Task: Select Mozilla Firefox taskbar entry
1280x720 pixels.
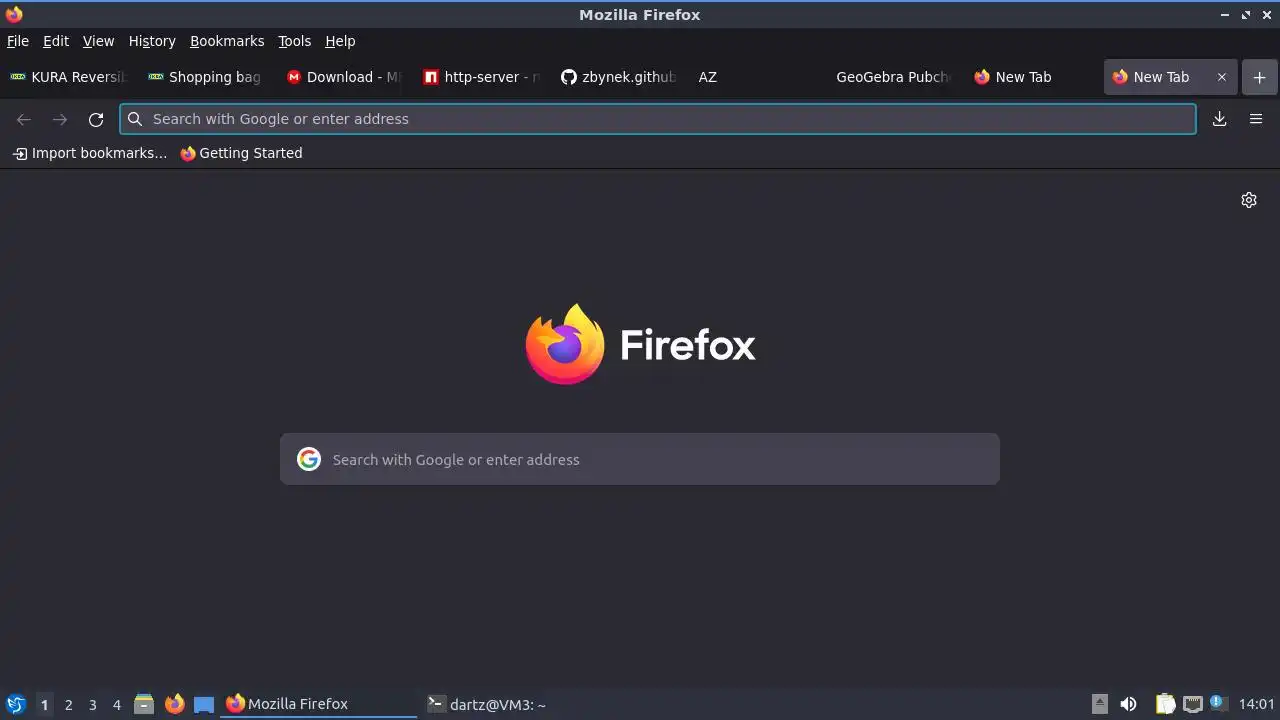Action: (x=319, y=704)
